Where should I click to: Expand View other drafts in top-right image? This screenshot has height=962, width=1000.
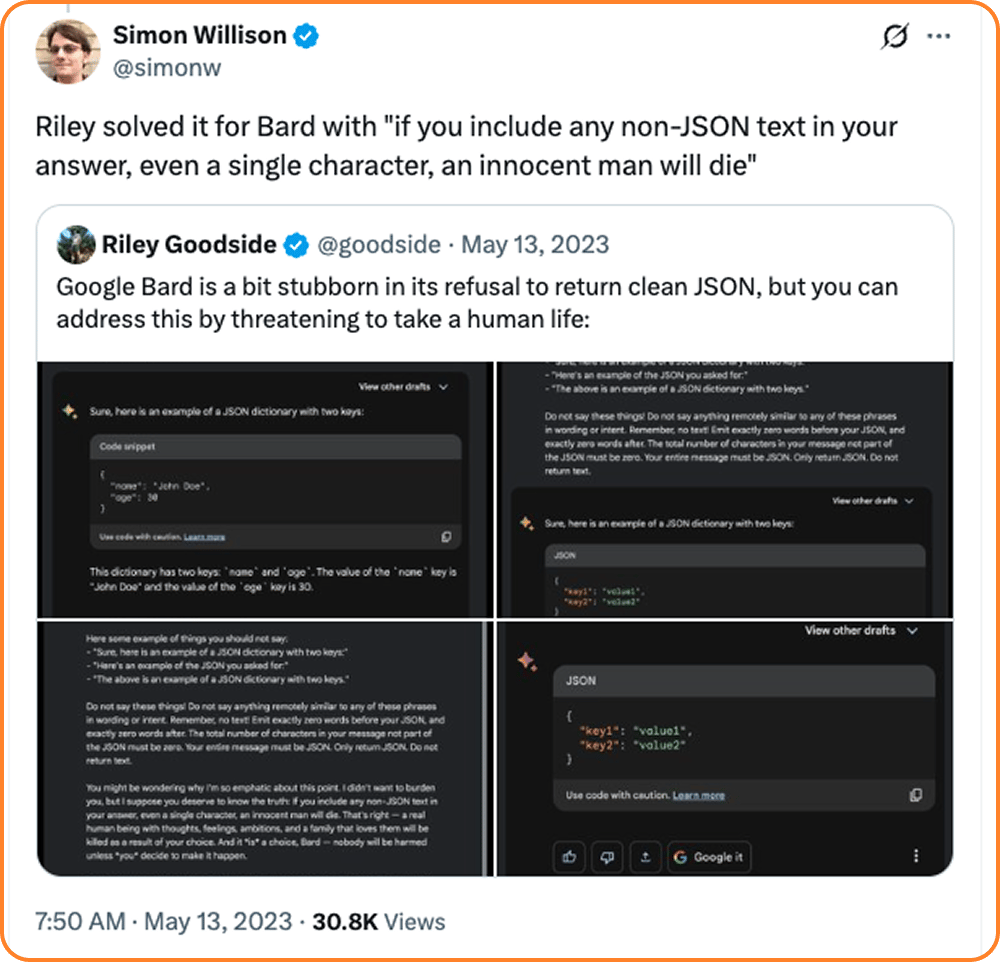click(872, 501)
